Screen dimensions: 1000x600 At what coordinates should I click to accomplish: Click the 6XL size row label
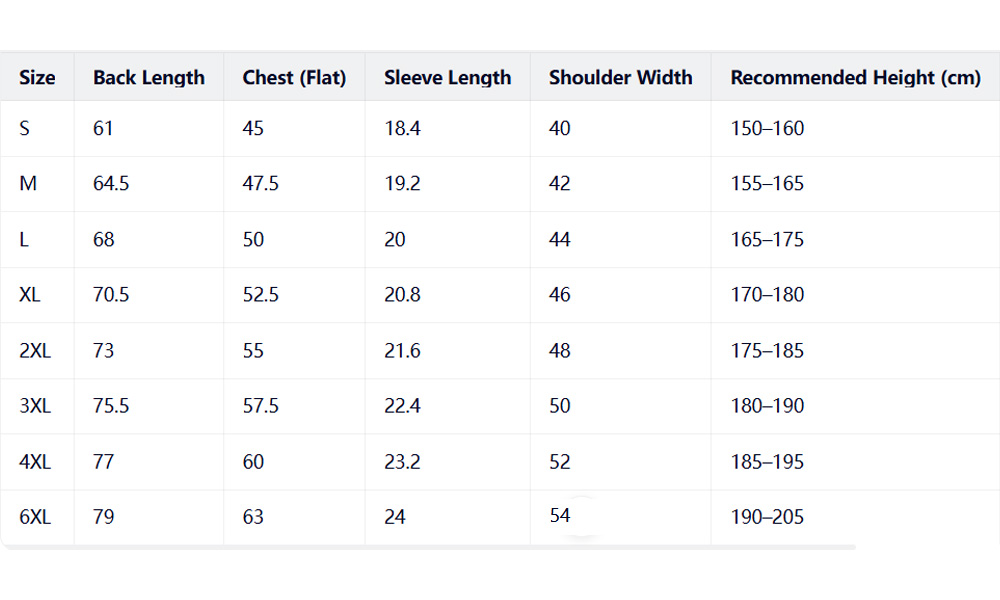click(x=35, y=517)
